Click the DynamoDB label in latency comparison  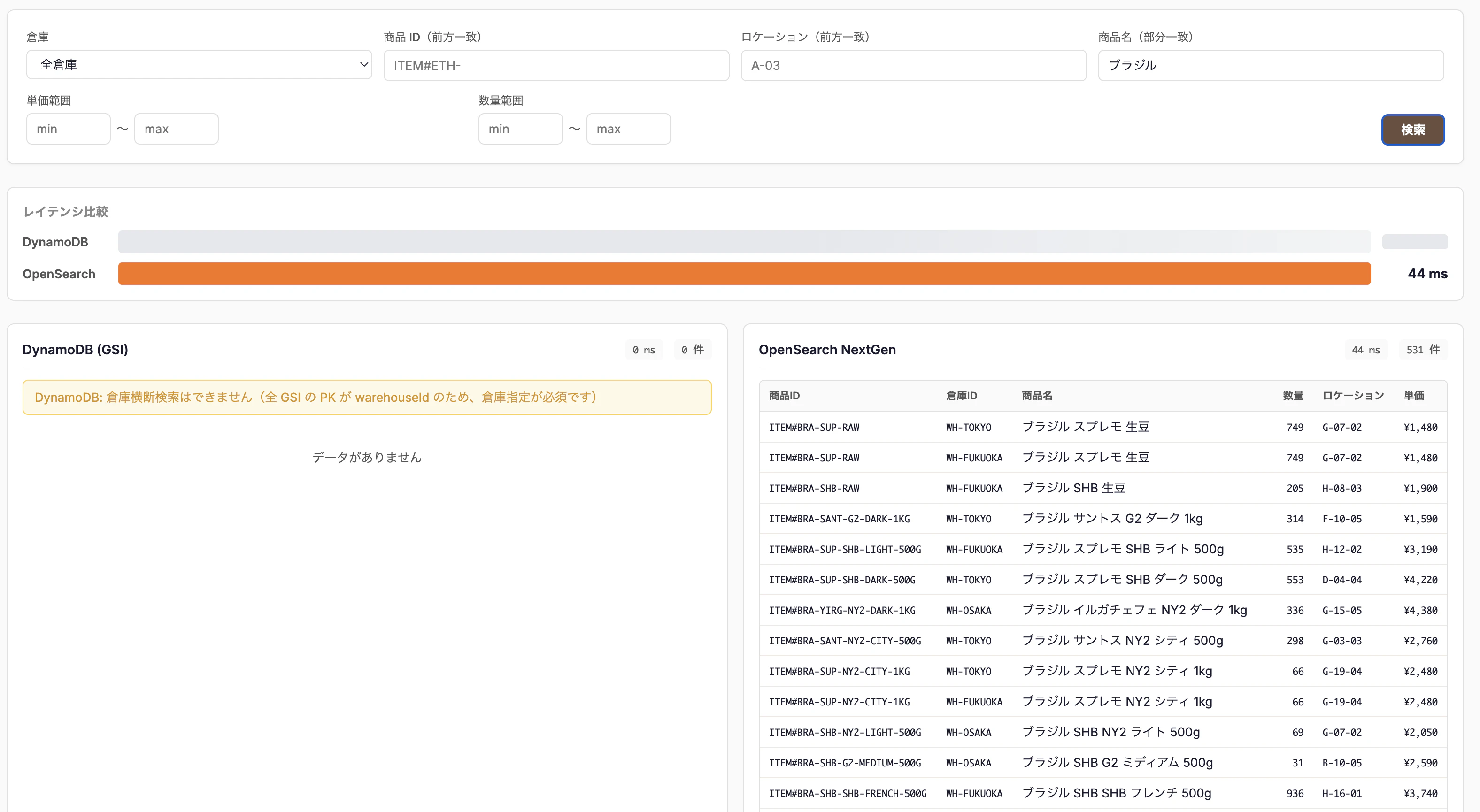click(55, 242)
